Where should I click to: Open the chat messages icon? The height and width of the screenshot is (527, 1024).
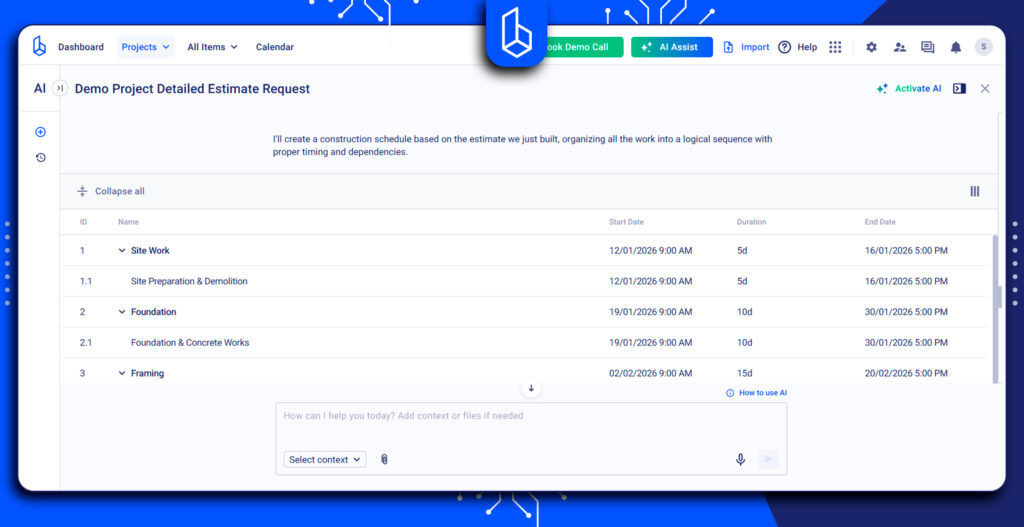(x=927, y=47)
